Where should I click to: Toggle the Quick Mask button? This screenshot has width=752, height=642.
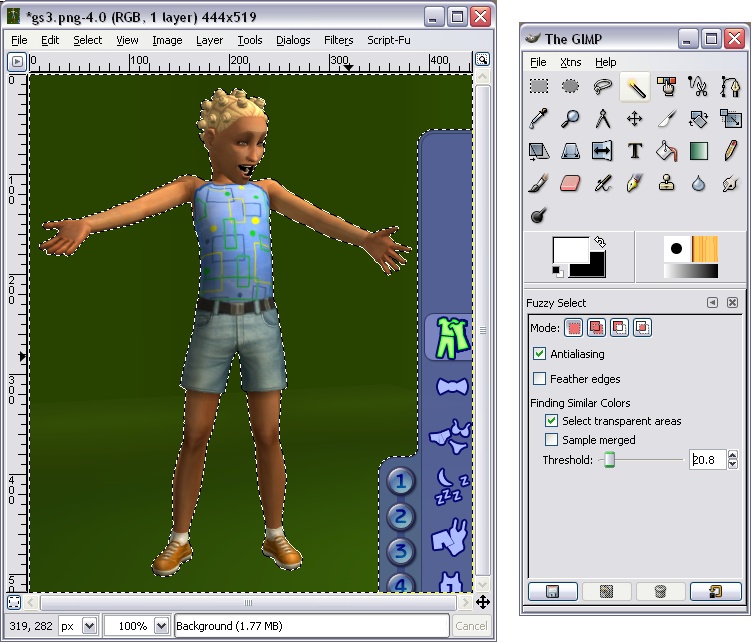pyautogui.click(x=14, y=602)
